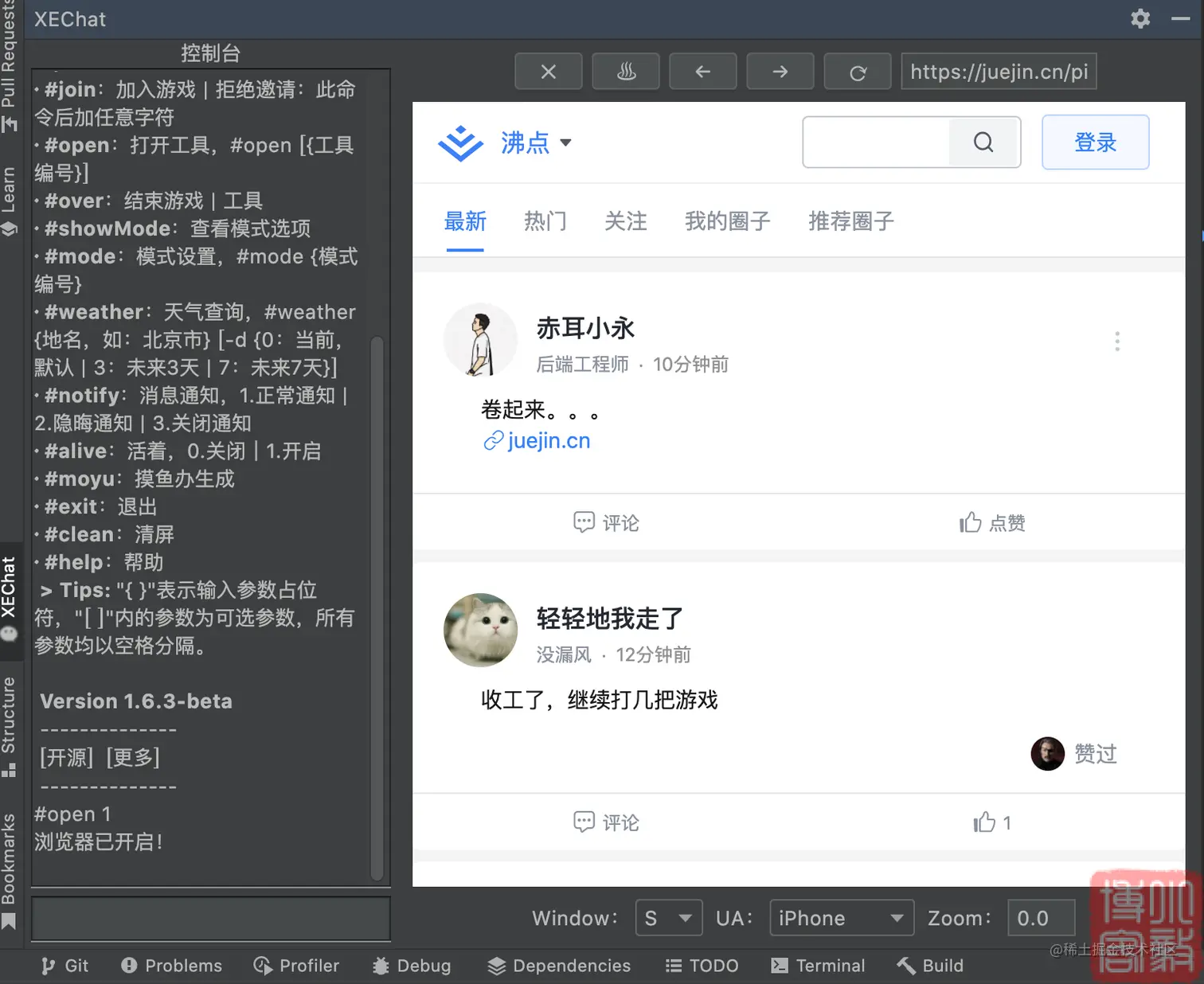Click the search magnifier icon
Viewport: 1204px width, 984px height.
(x=983, y=142)
